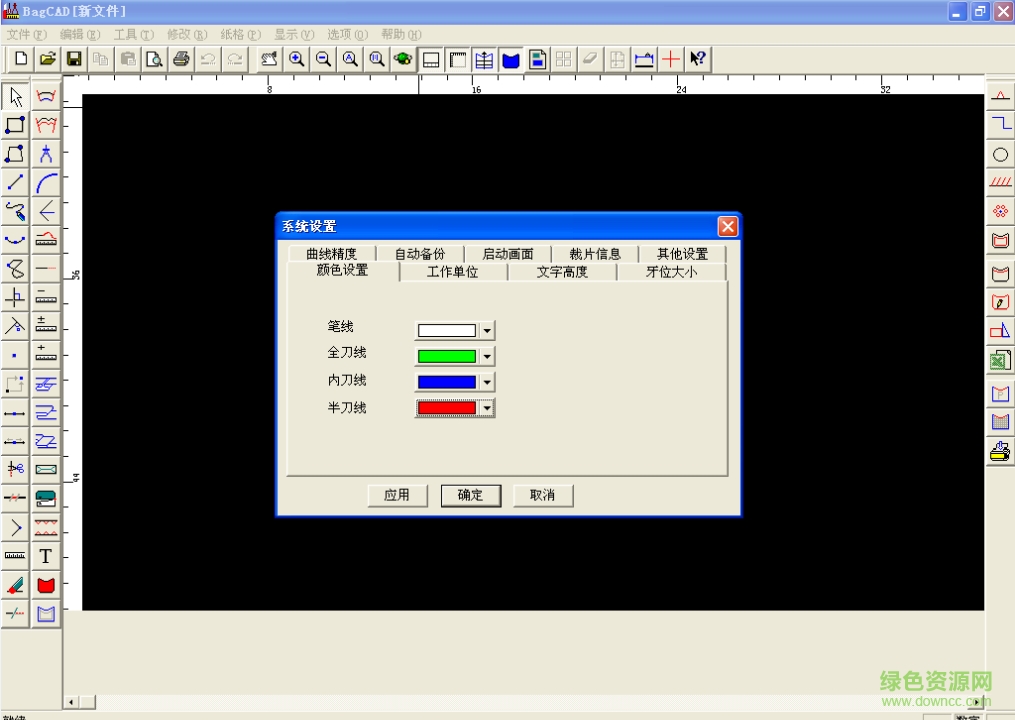Toggle the ruler display in the toolbar

tap(457, 59)
